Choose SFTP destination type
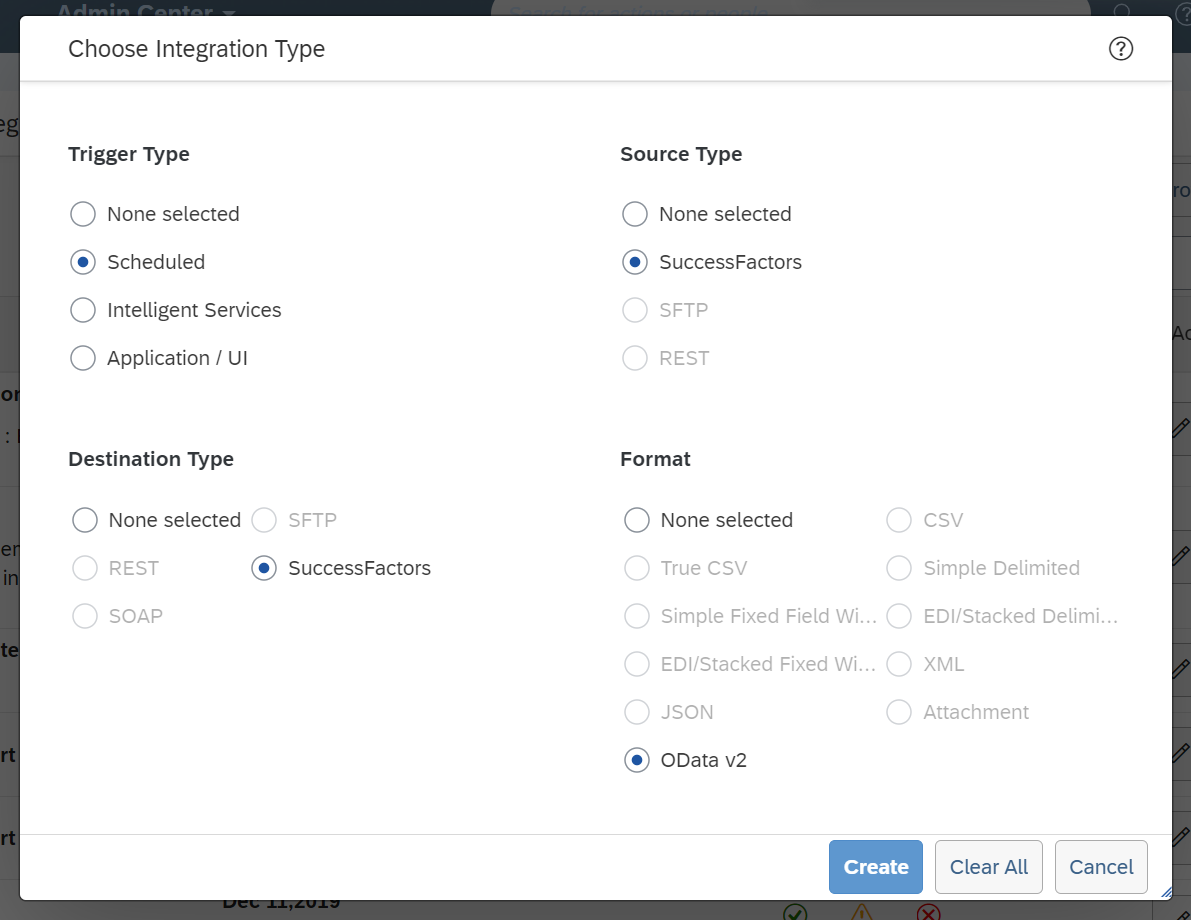Image resolution: width=1191 pixels, height=920 pixels. tap(264, 520)
